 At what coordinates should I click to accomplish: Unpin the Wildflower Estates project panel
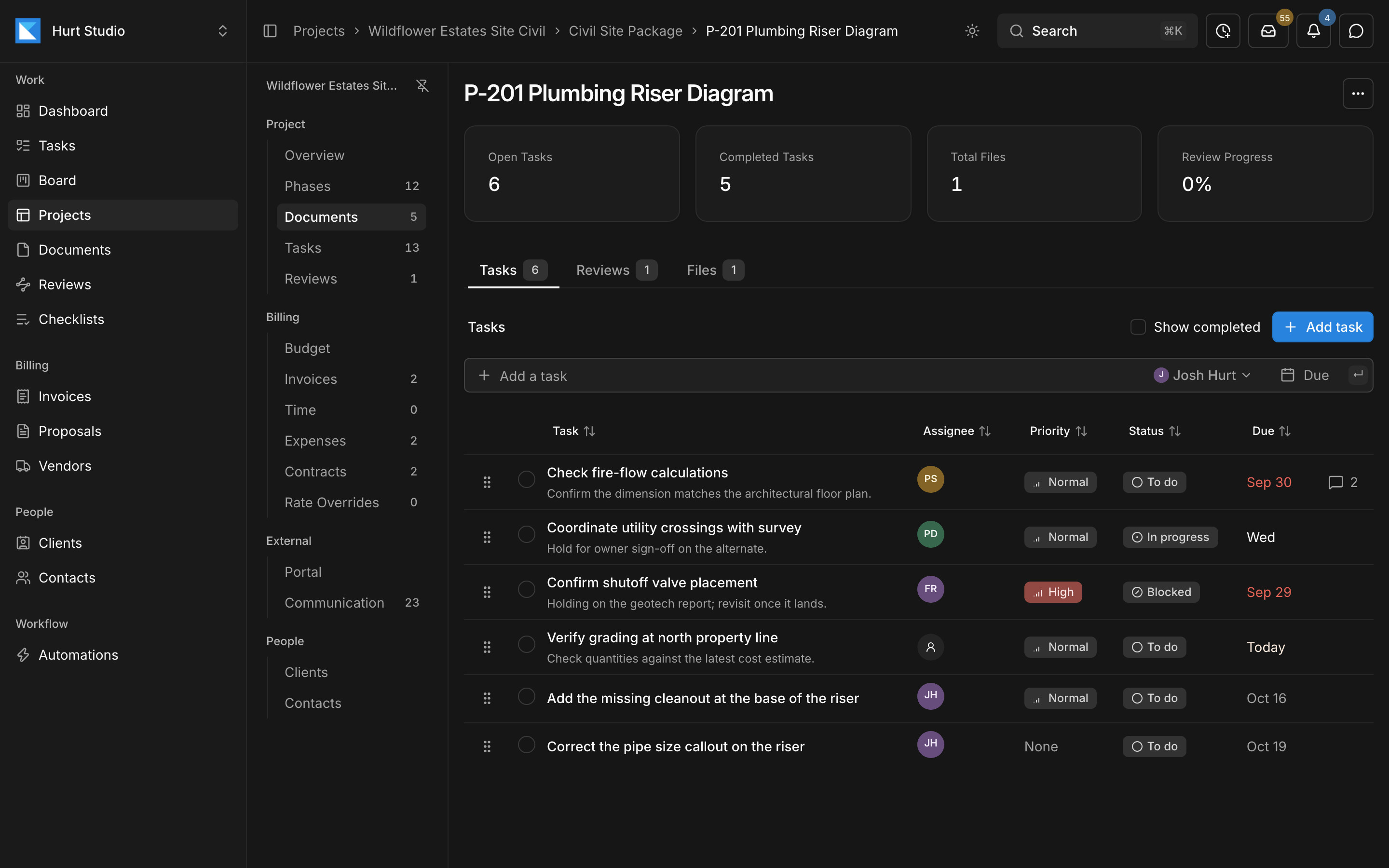(x=422, y=85)
